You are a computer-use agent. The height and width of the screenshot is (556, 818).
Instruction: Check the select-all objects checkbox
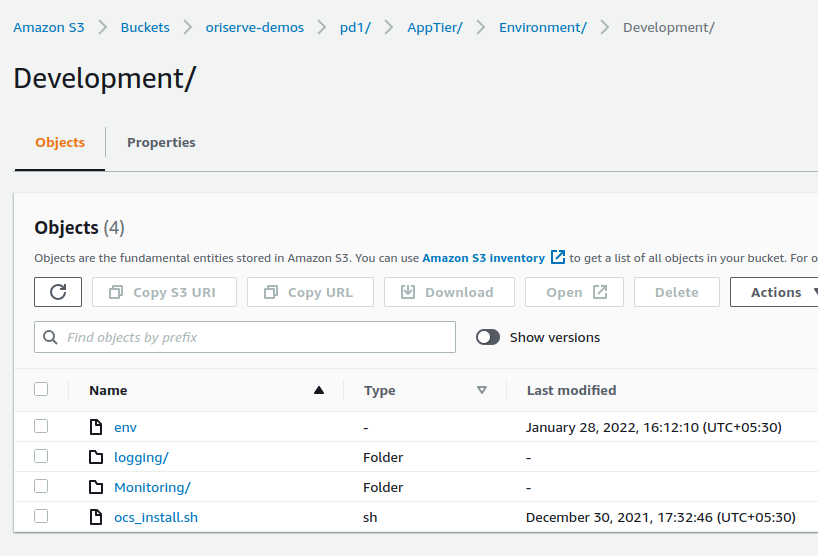[x=41, y=389]
